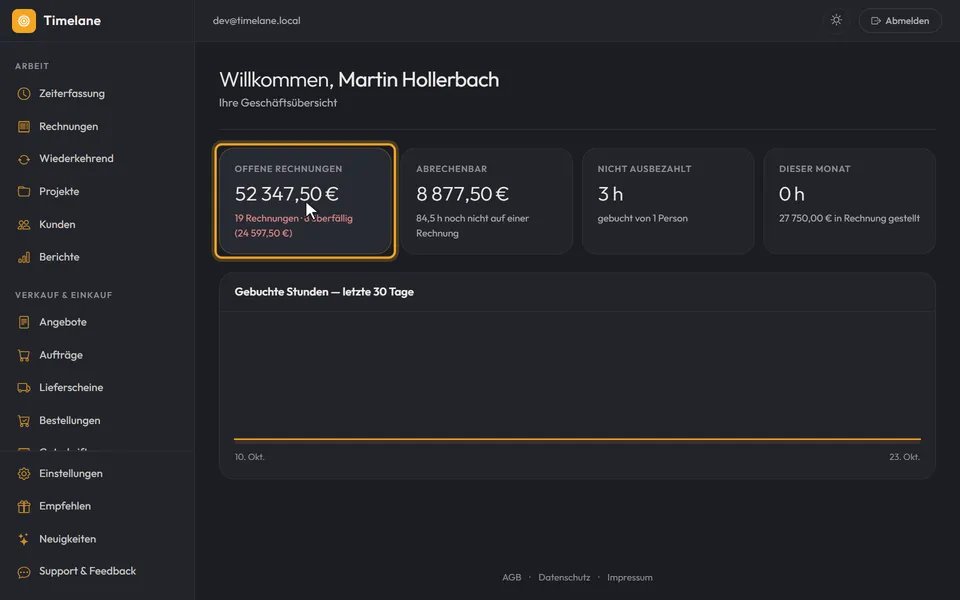Click the recurring arrows icon beside Wiederkehrend
This screenshot has height=600, width=960.
(x=24, y=159)
